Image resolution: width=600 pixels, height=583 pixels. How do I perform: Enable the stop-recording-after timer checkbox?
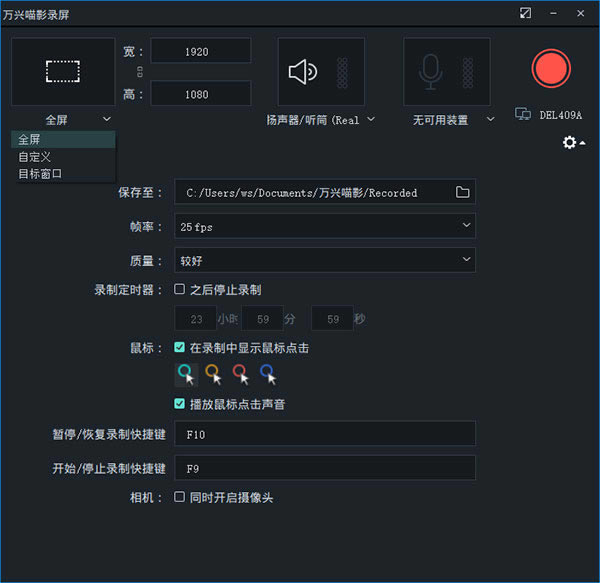(180, 290)
